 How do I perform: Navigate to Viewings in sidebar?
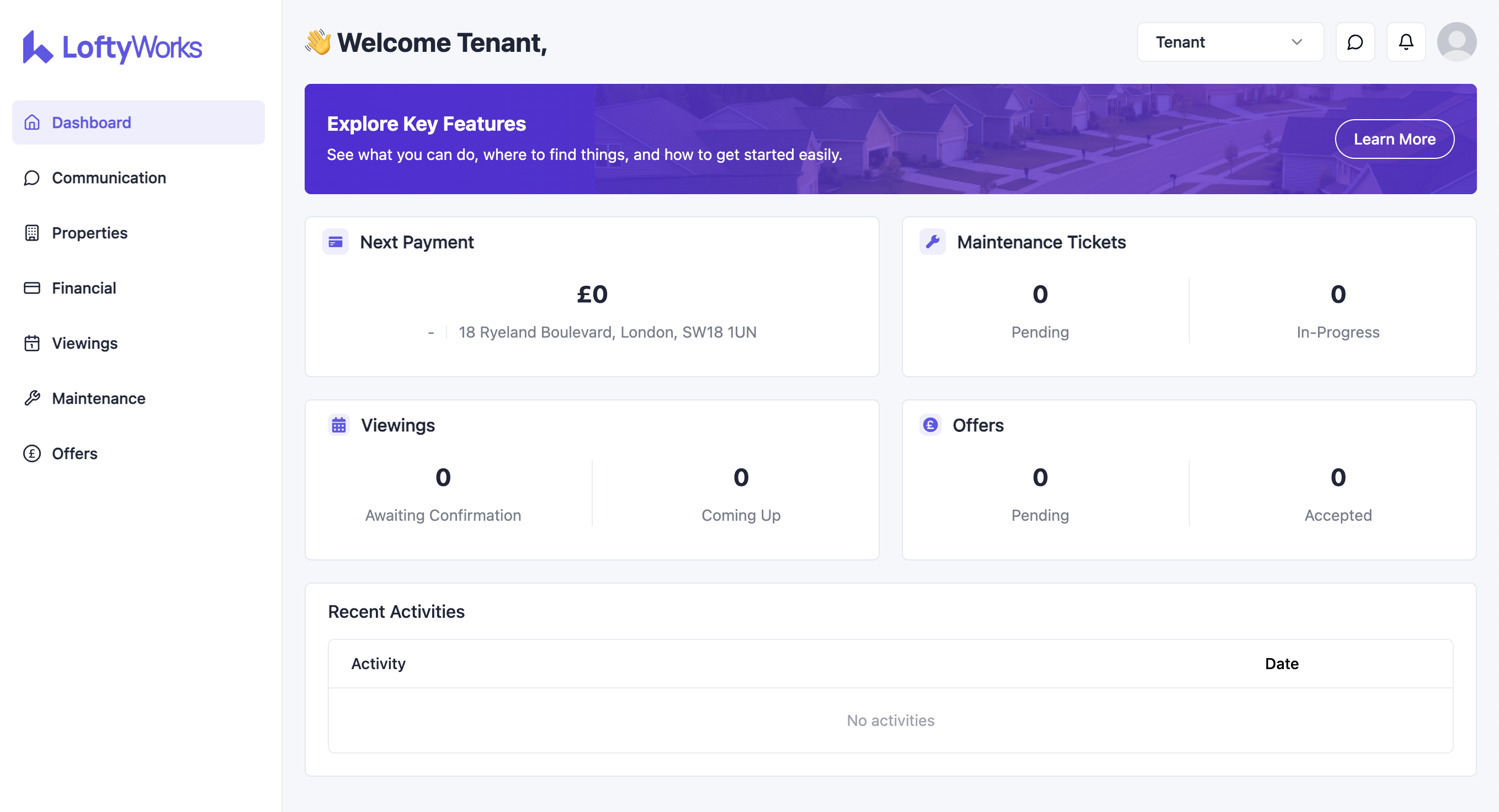coord(84,343)
